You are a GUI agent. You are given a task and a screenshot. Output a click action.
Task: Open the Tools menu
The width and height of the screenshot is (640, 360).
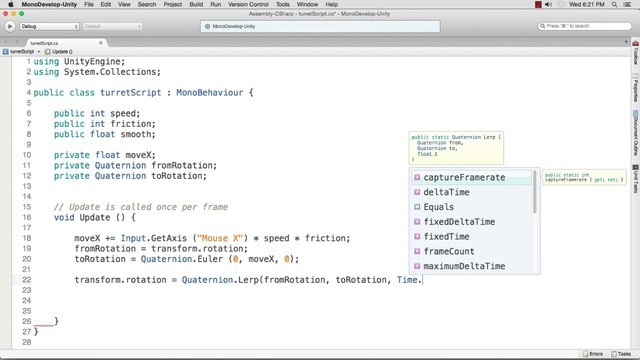(x=282, y=4)
